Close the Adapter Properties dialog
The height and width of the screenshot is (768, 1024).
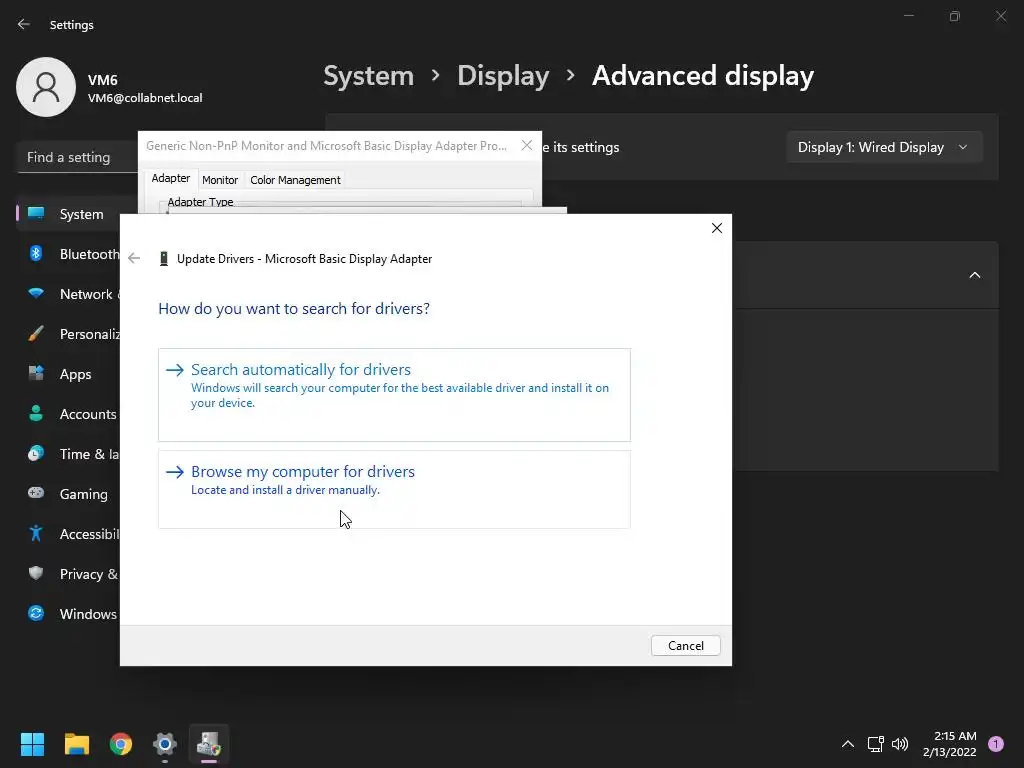(x=526, y=146)
